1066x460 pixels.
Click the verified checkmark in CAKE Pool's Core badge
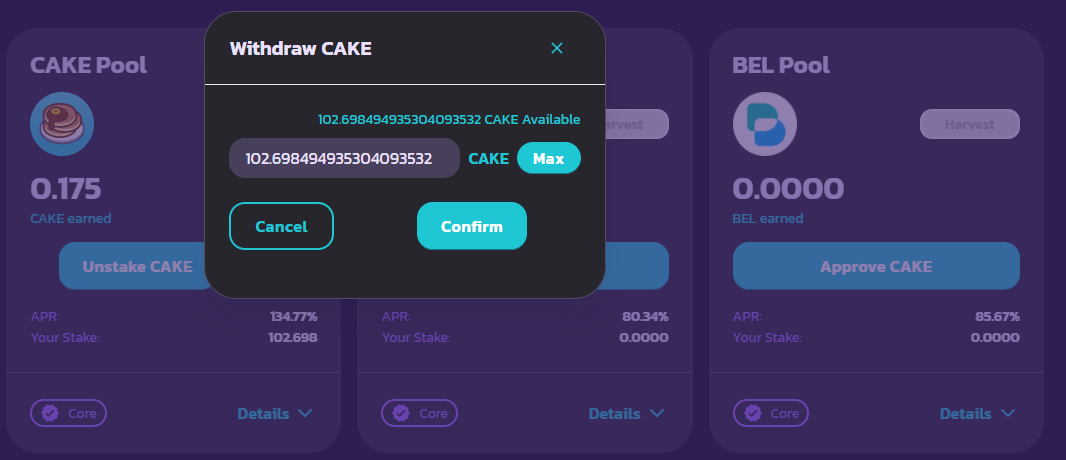pos(50,413)
